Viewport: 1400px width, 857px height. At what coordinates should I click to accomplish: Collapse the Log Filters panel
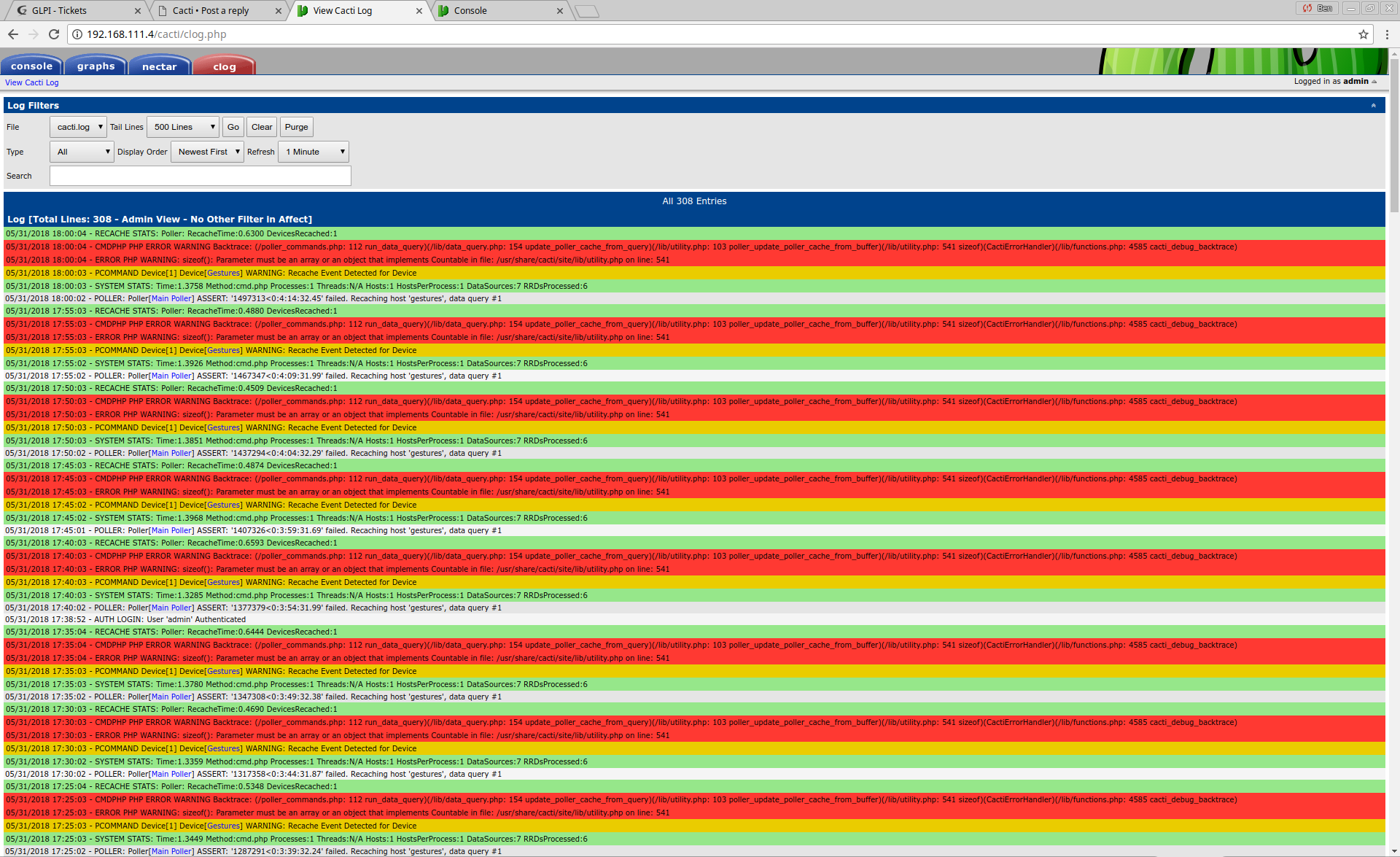coord(1373,106)
